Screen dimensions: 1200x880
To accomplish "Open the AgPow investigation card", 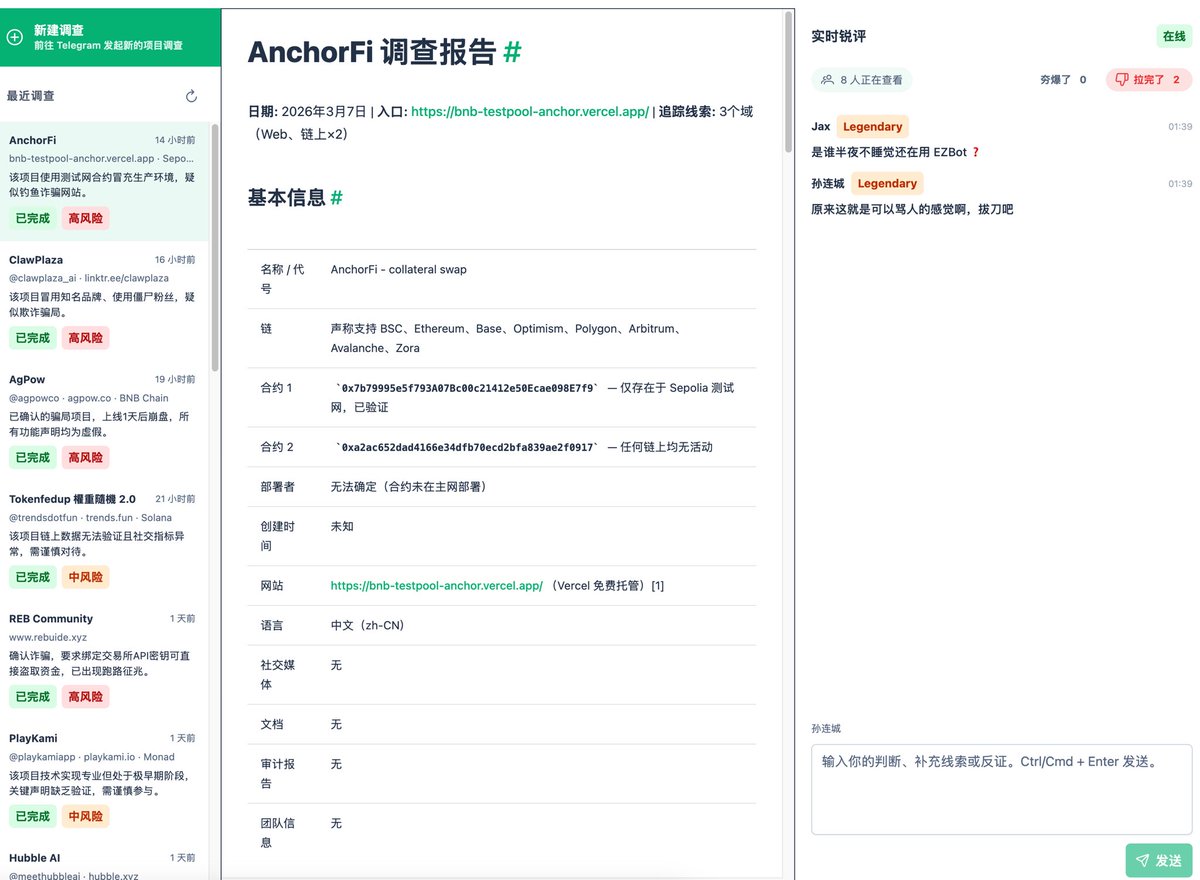I will (104, 421).
